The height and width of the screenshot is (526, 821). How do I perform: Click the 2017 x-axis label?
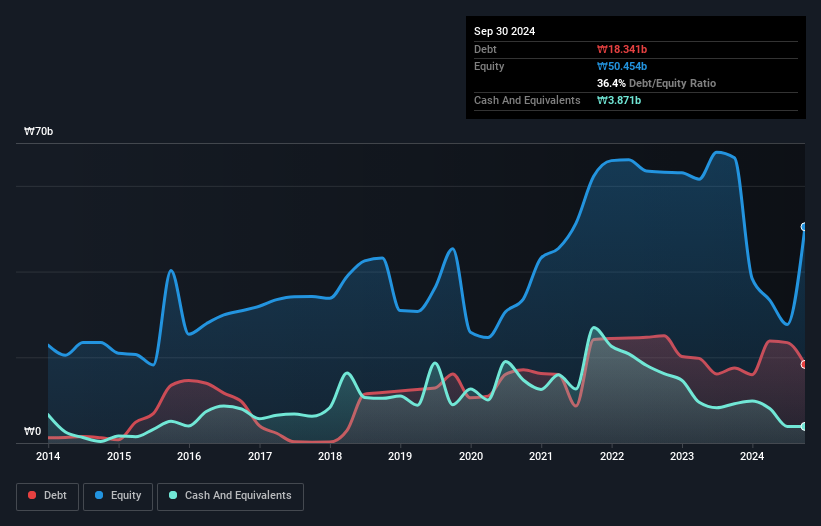(x=260, y=456)
